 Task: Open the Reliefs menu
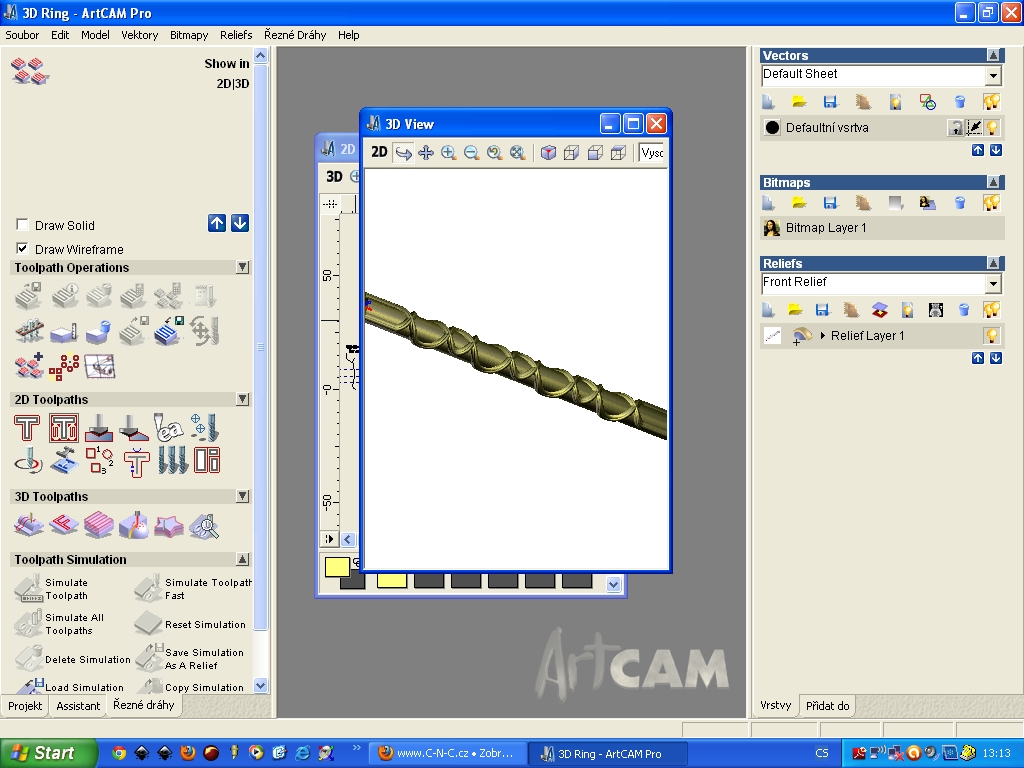(x=236, y=35)
